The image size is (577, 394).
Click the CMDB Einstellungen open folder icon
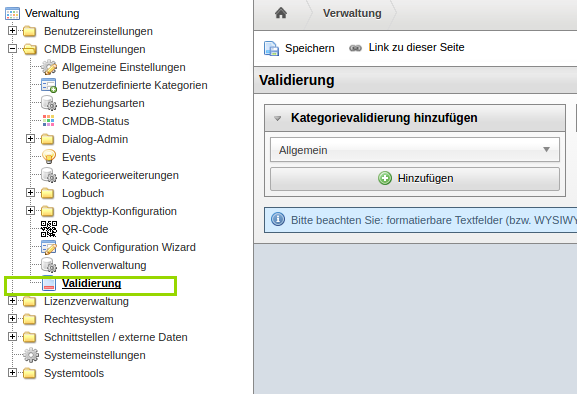(x=30, y=50)
